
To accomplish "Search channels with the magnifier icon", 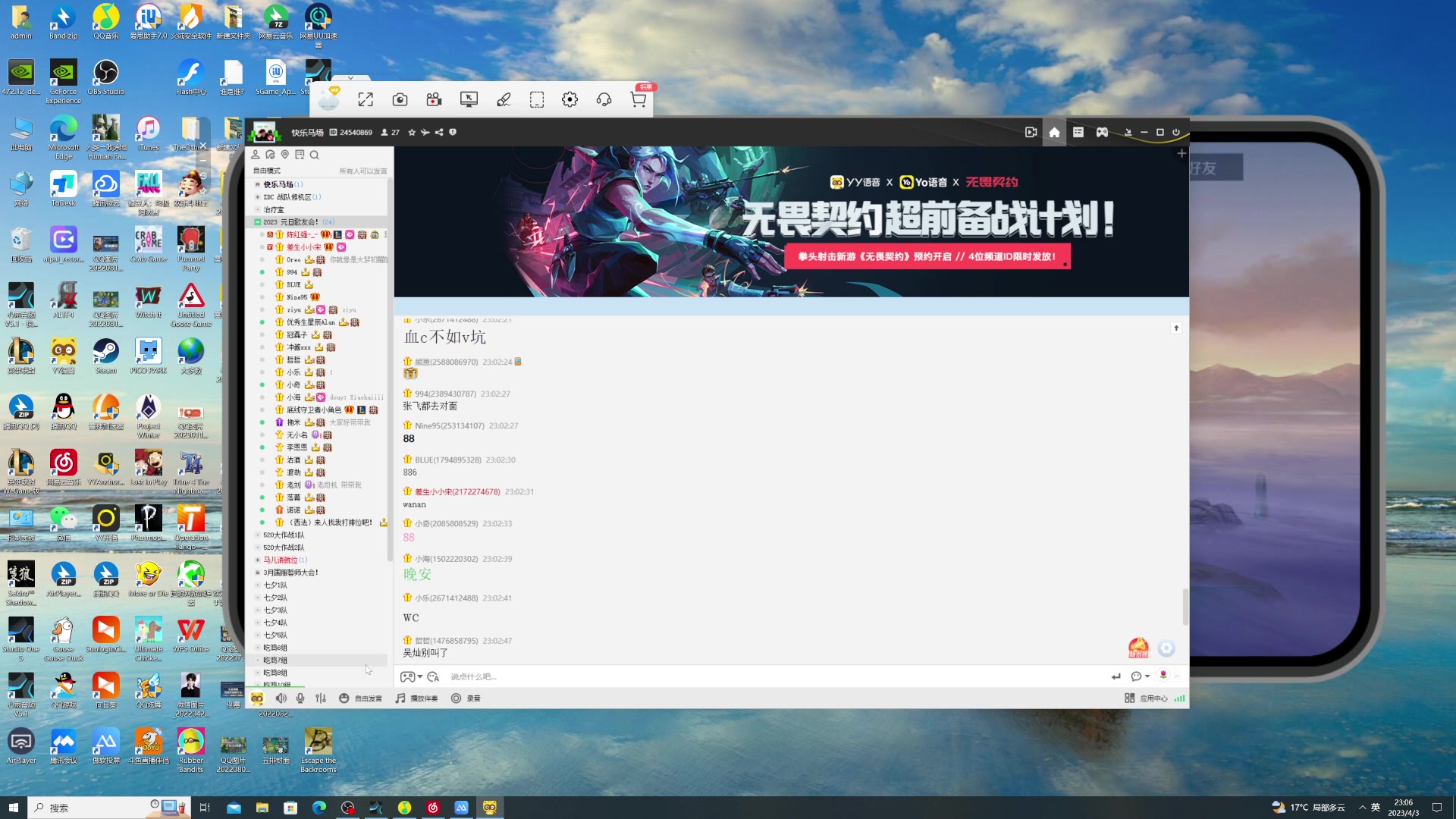I will (315, 155).
